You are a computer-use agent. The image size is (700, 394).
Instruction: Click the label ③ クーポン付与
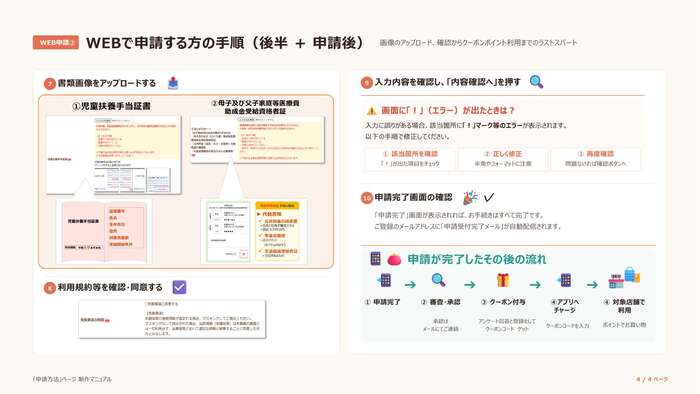[503, 302]
